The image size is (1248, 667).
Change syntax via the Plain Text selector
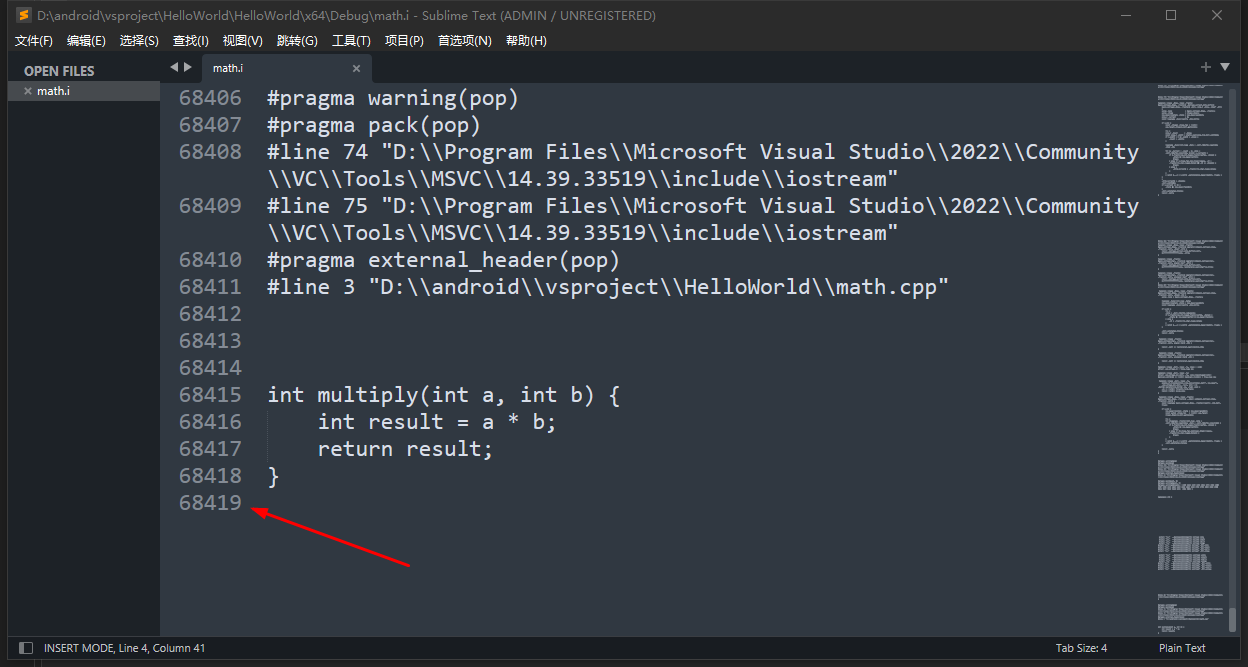pyautogui.click(x=1182, y=648)
